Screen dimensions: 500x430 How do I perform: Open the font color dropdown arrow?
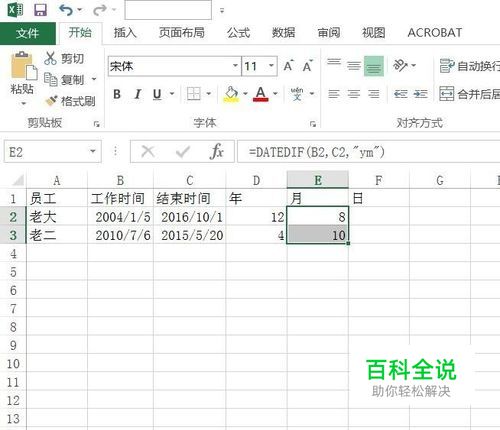(x=275, y=94)
